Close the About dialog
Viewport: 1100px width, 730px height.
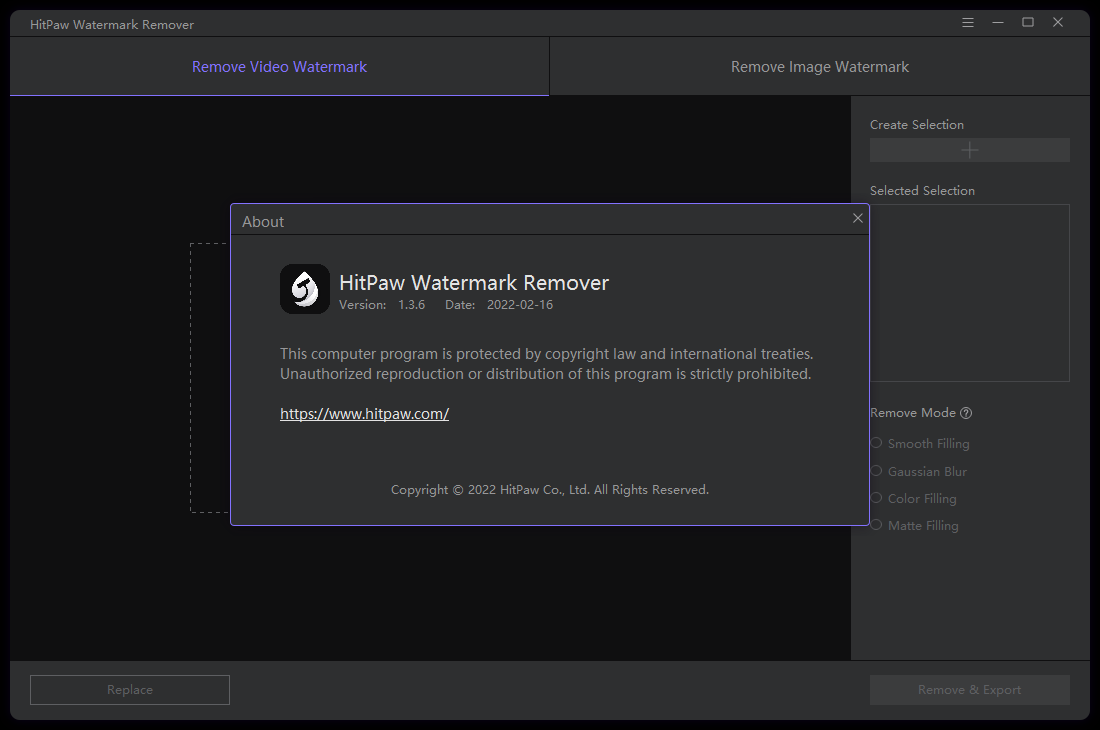tap(857, 218)
